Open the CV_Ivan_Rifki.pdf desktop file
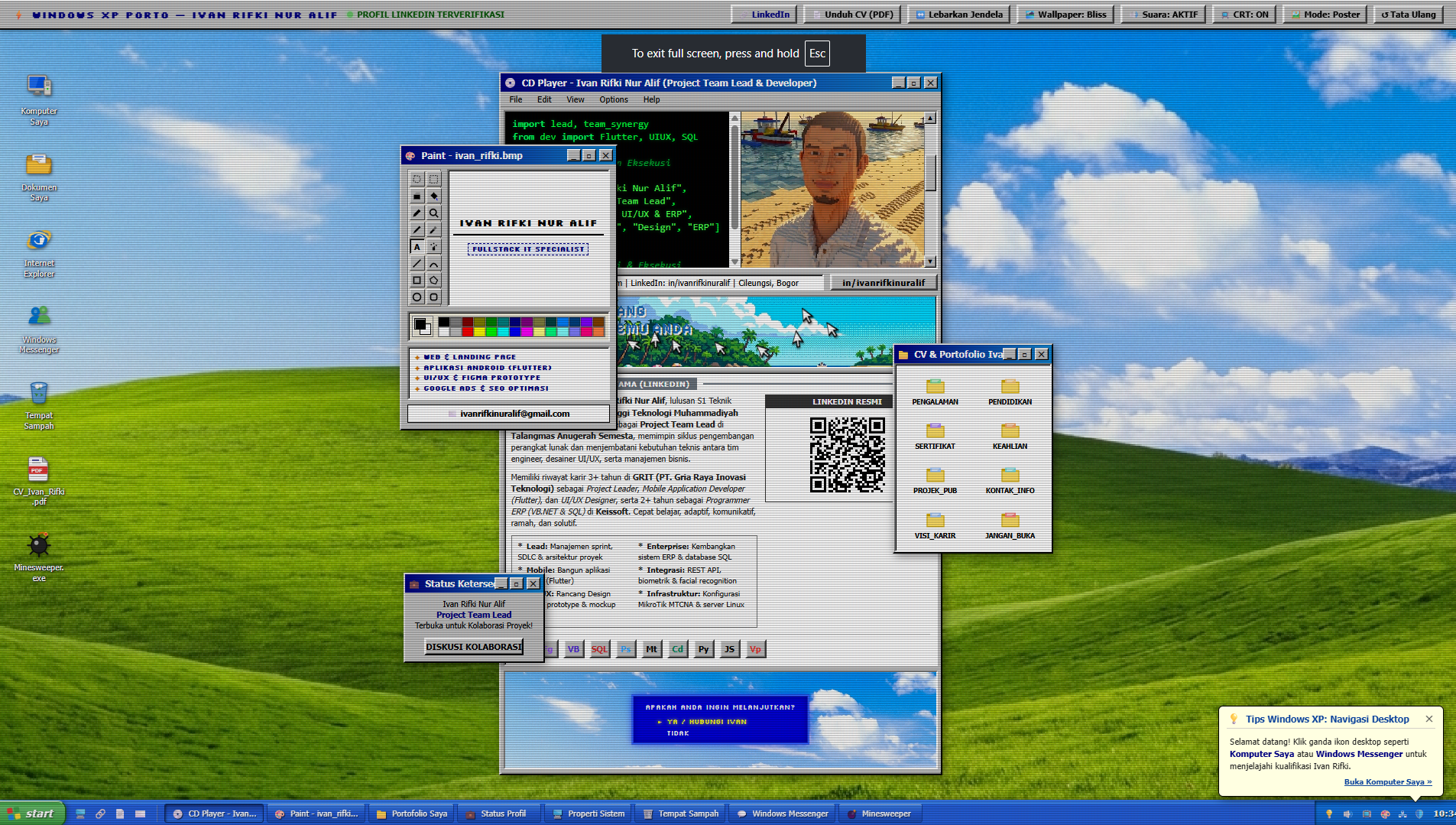The height and width of the screenshot is (825, 1456). click(x=39, y=481)
